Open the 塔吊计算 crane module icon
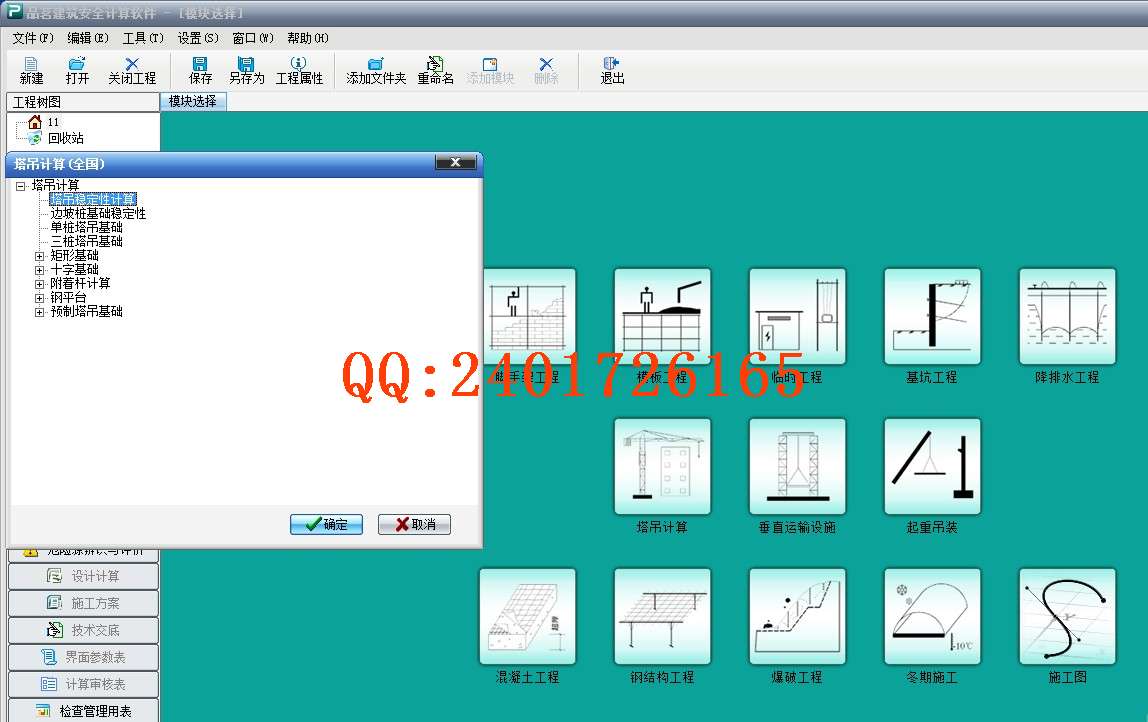Screen dimensions: 1148x722 tap(662, 466)
